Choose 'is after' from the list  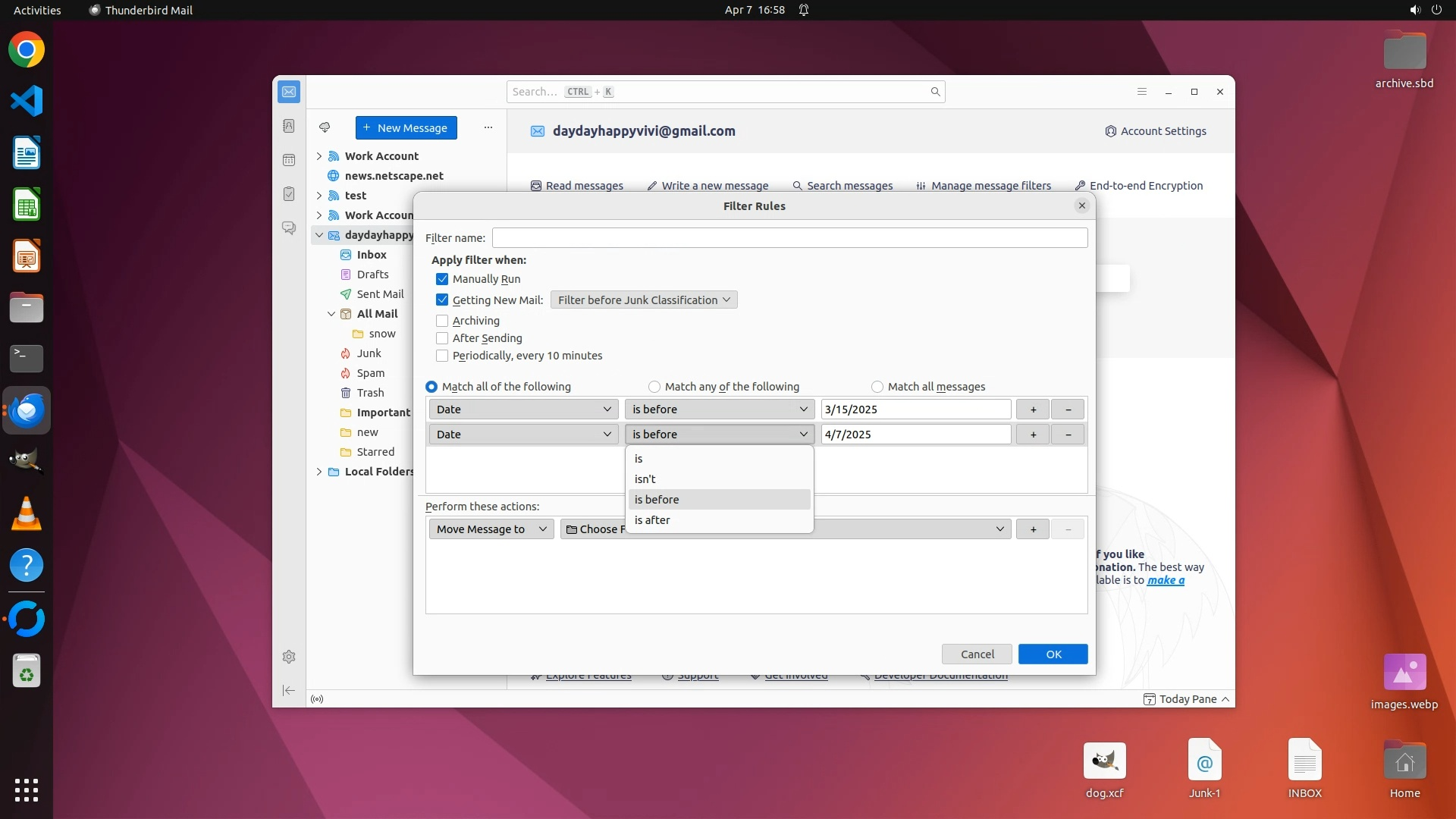tap(652, 520)
